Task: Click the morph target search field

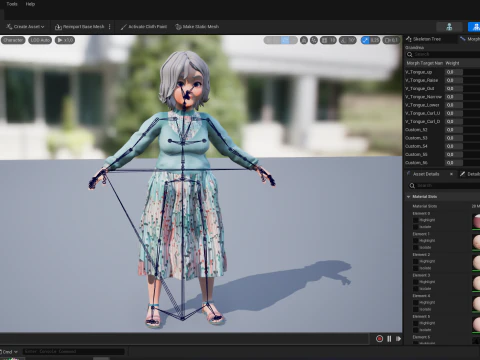Action: click(x=443, y=54)
